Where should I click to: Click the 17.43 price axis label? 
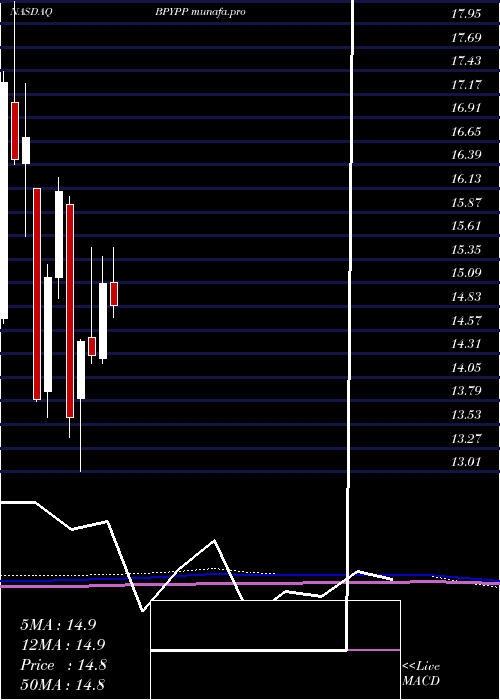[x=466, y=61]
